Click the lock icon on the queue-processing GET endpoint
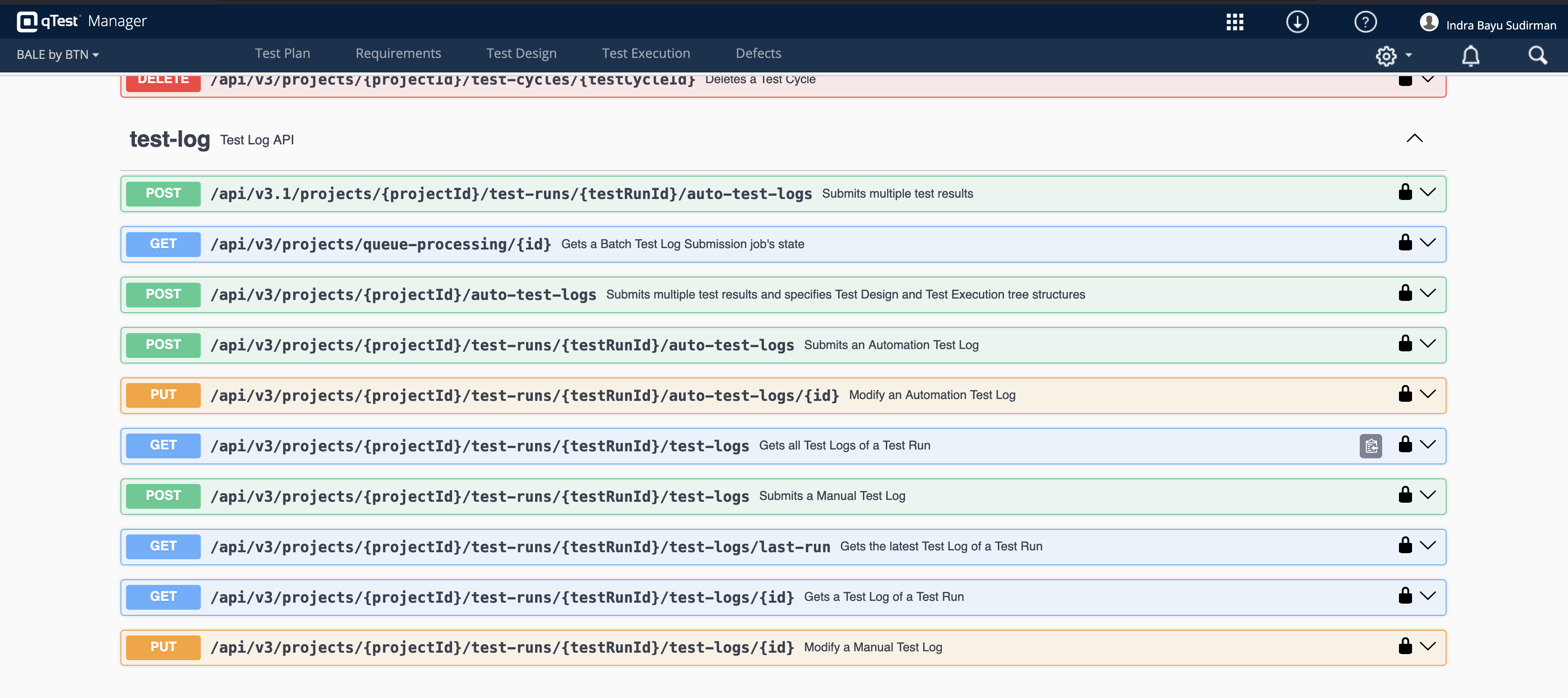This screenshot has width=1568, height=698. pyautogui.click(x=1405, y=242)
